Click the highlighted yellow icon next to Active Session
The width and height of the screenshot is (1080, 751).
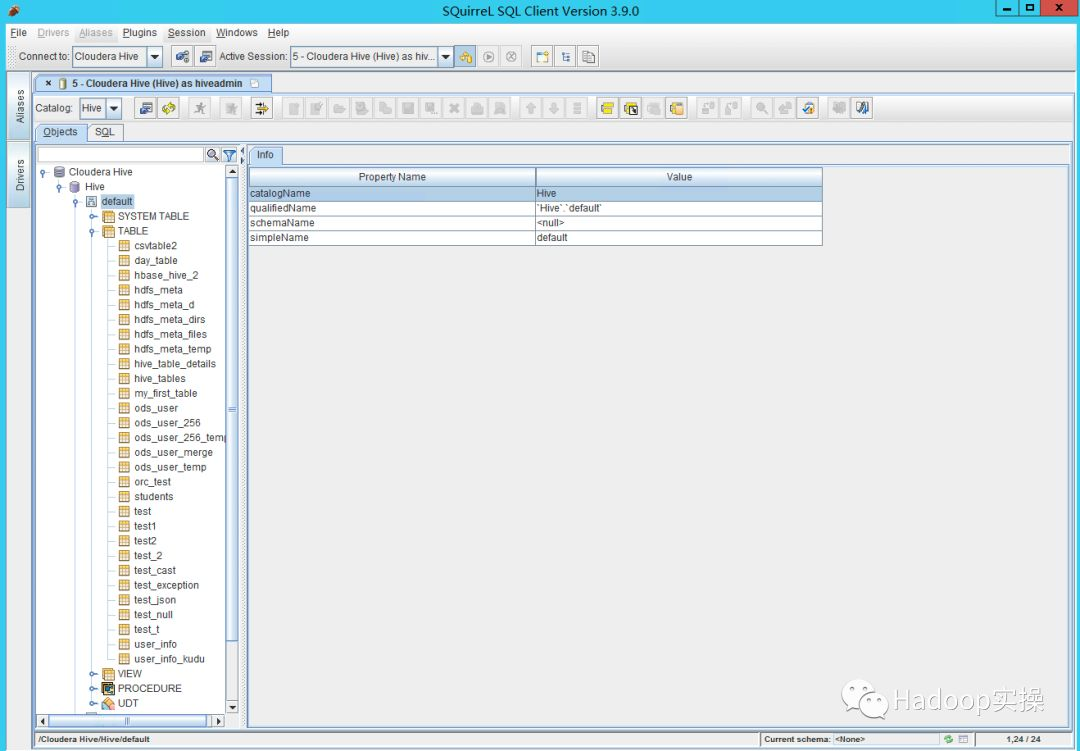tap(466, 56)
